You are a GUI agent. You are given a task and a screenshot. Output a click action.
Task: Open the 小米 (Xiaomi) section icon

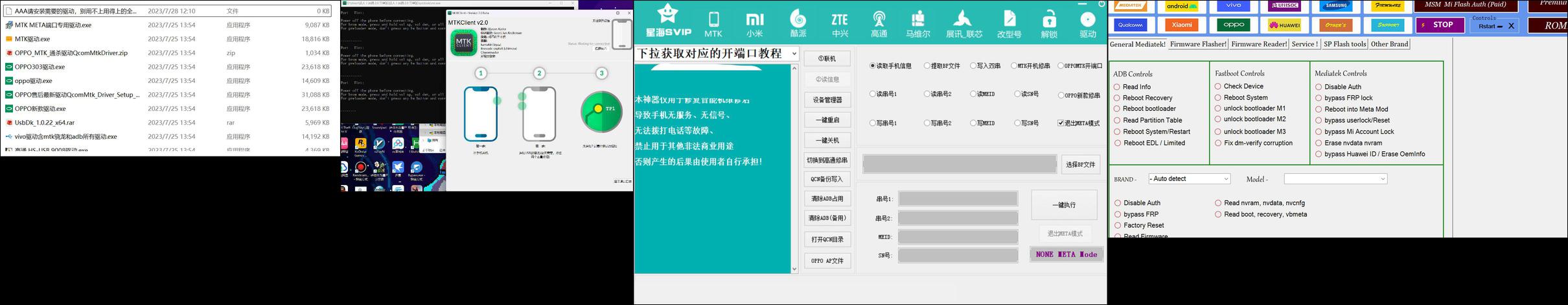click(x=755, y=24)
